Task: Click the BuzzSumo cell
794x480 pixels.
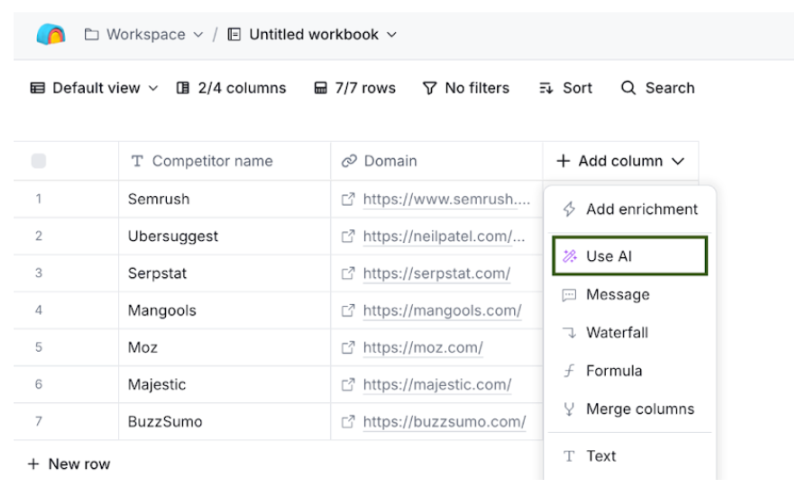Action: 224,422
